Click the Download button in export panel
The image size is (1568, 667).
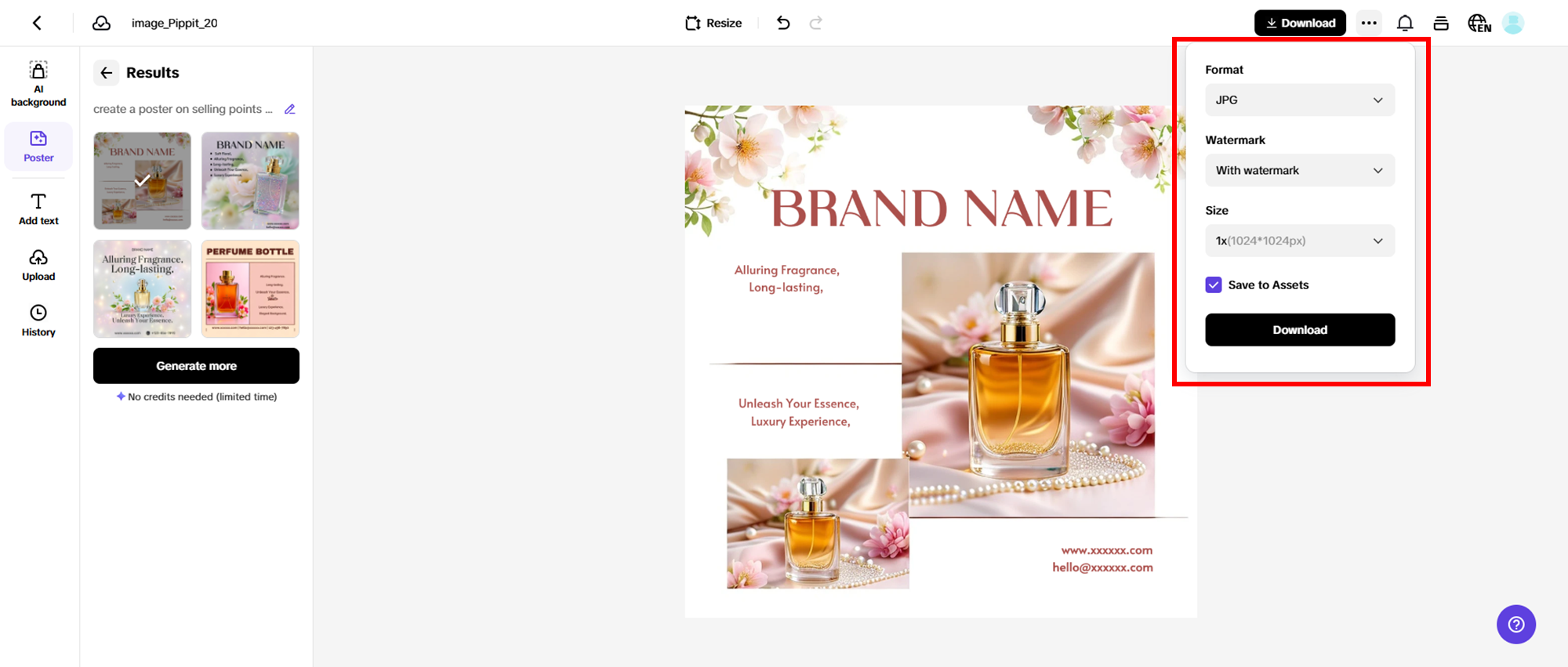coord(1300,330)
